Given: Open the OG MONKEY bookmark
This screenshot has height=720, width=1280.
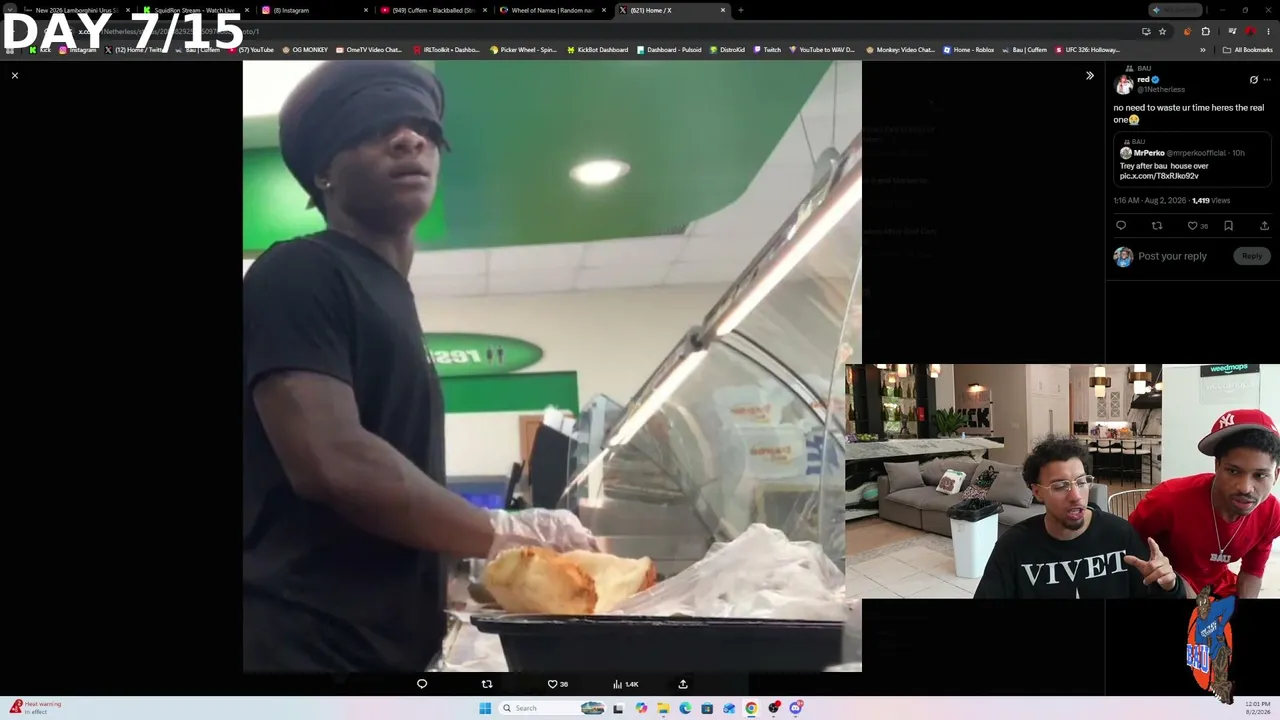Looking at the screenshot, I should pyautogui.click(x=305, y=50).
